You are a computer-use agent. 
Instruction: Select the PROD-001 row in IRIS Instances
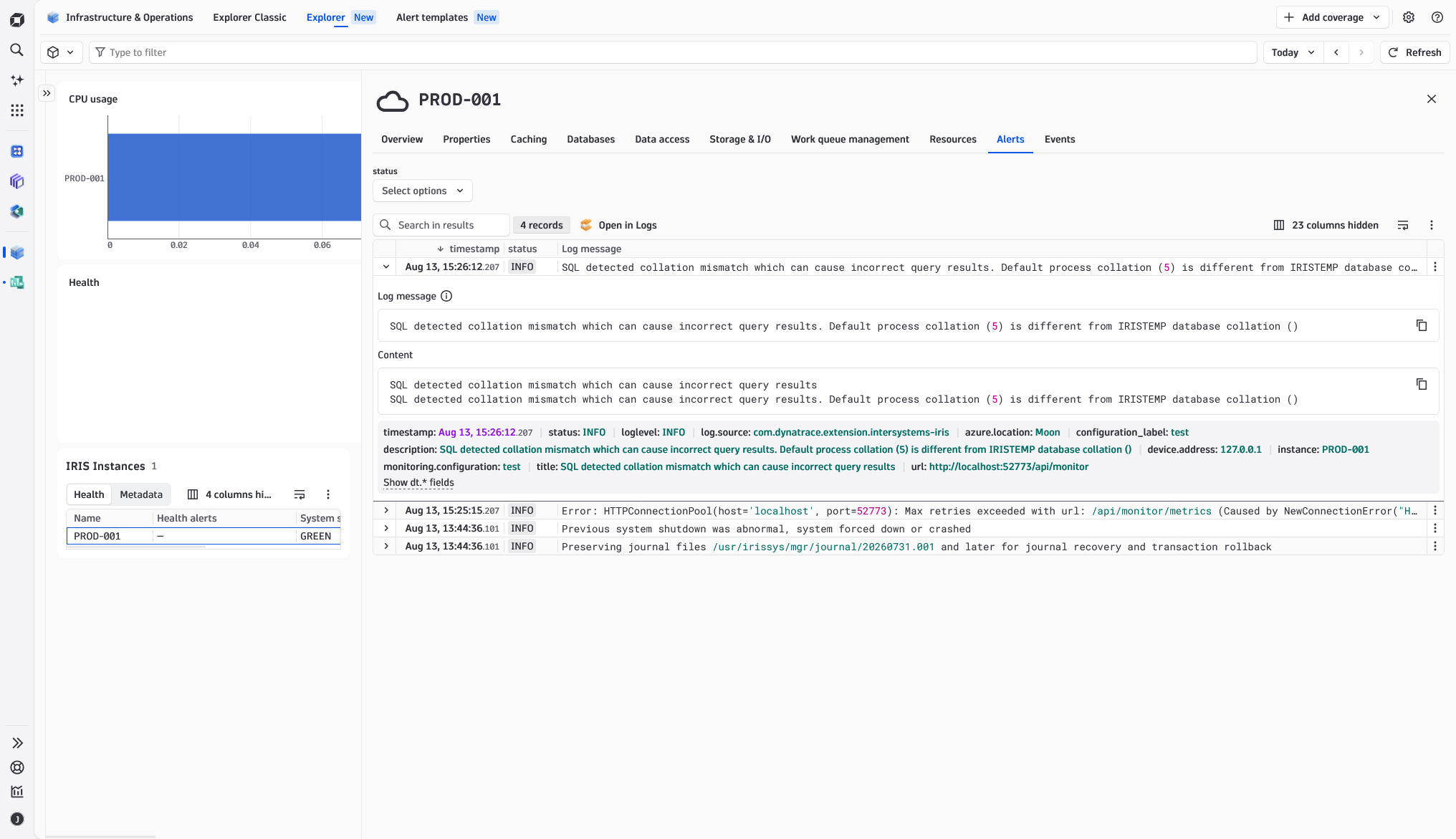coord(203,536)
